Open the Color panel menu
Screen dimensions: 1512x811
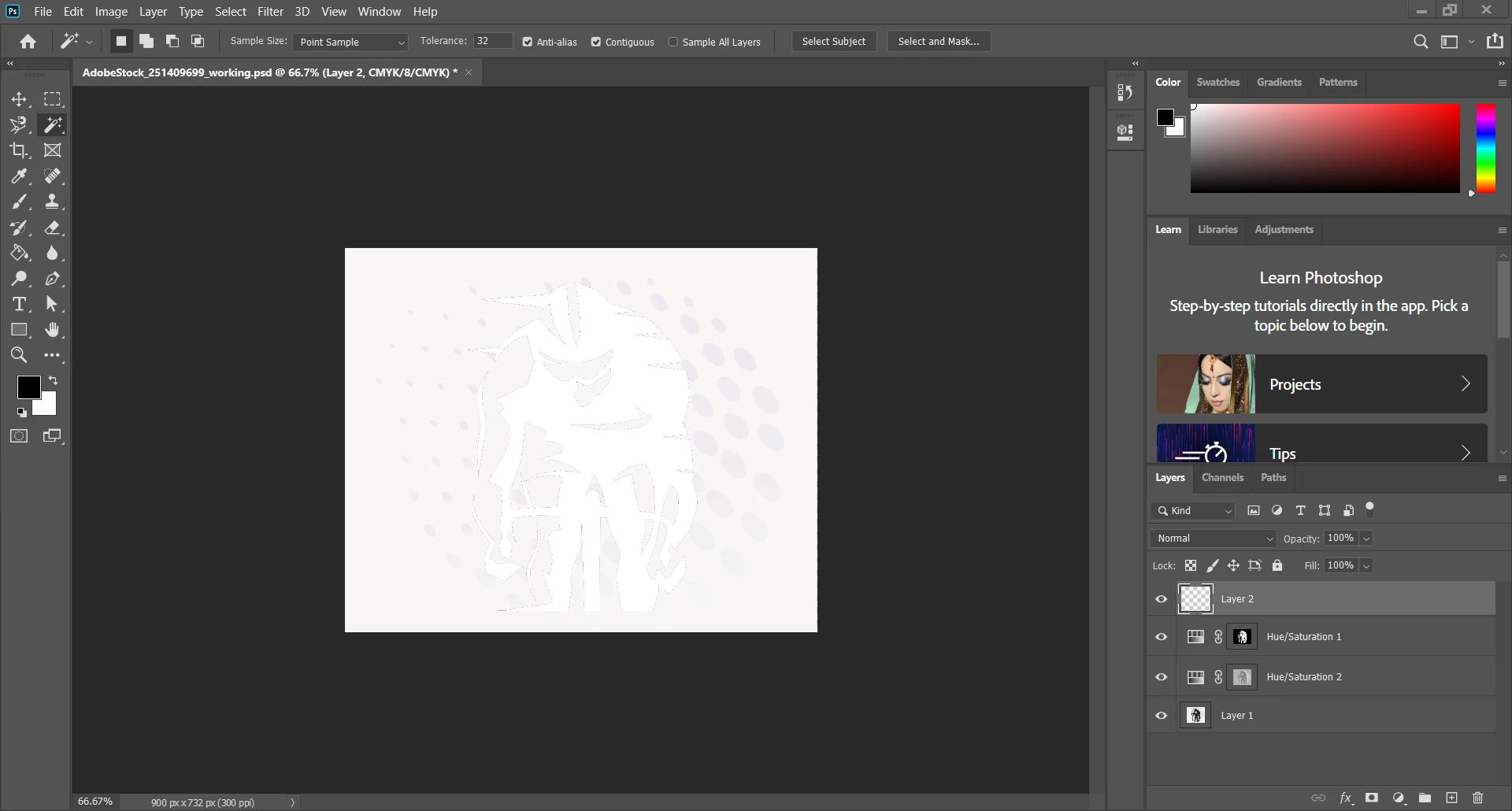(1502, 83)
